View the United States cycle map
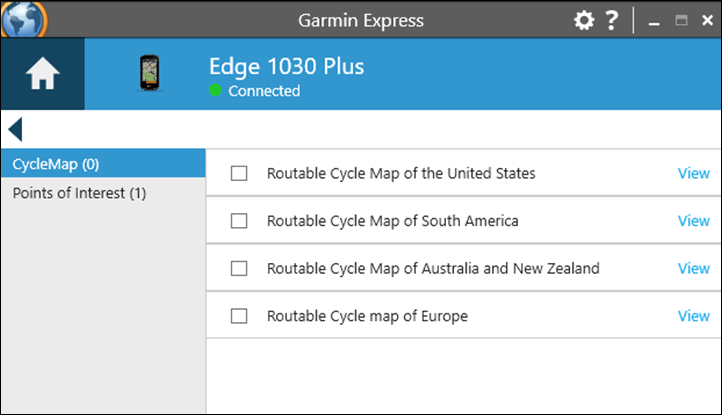 pyautogui.click(x=693, y=174)
